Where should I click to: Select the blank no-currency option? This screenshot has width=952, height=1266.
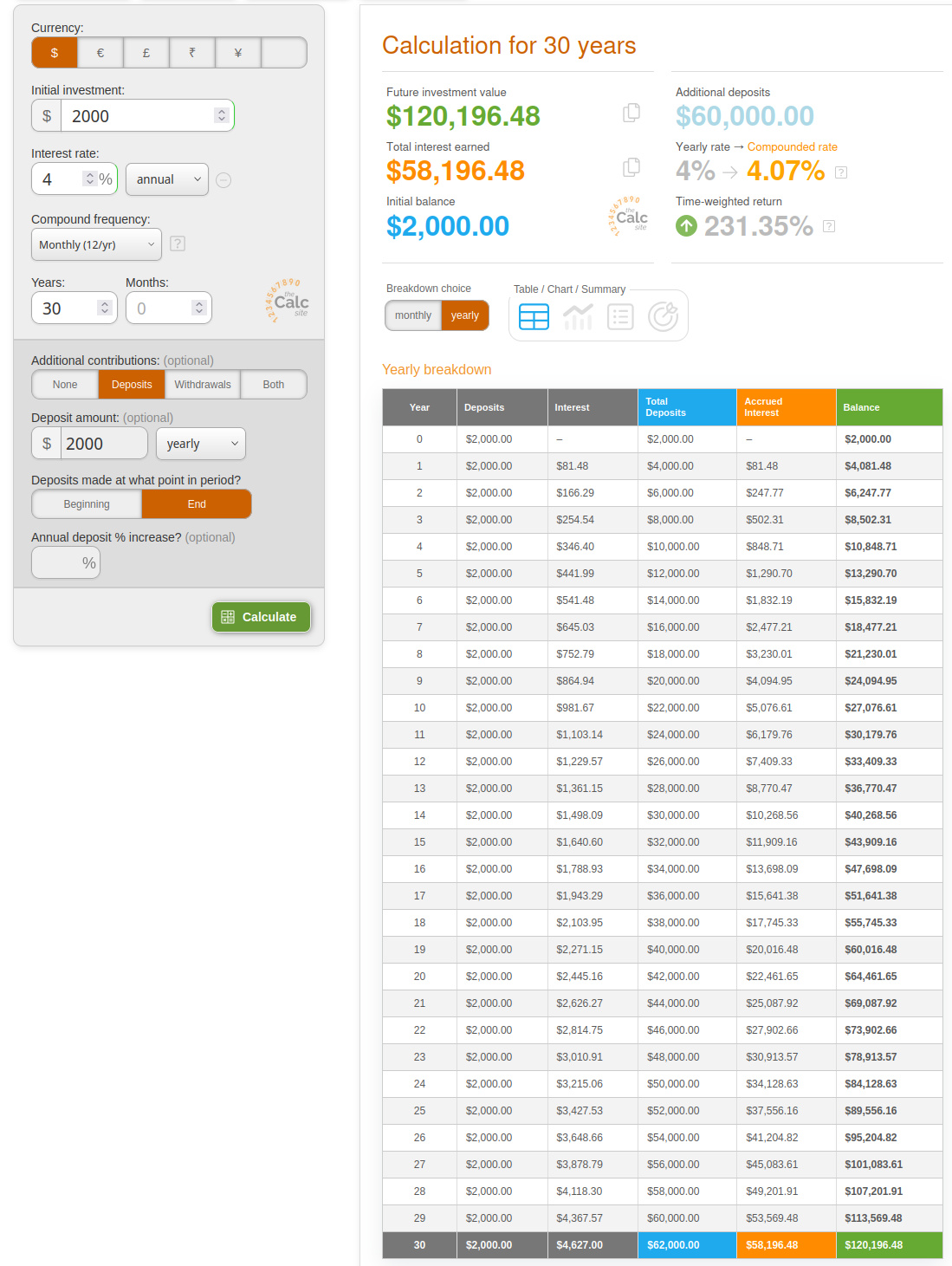coord(284,53)
